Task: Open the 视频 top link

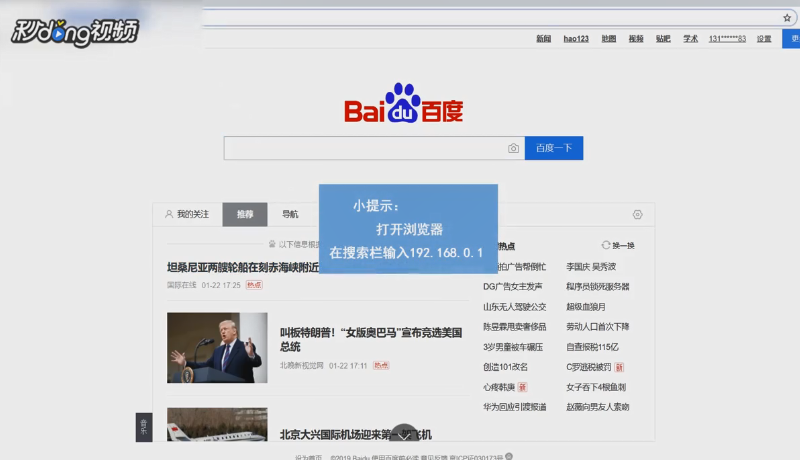Action: pyautogui.click(x=636, y=39)
